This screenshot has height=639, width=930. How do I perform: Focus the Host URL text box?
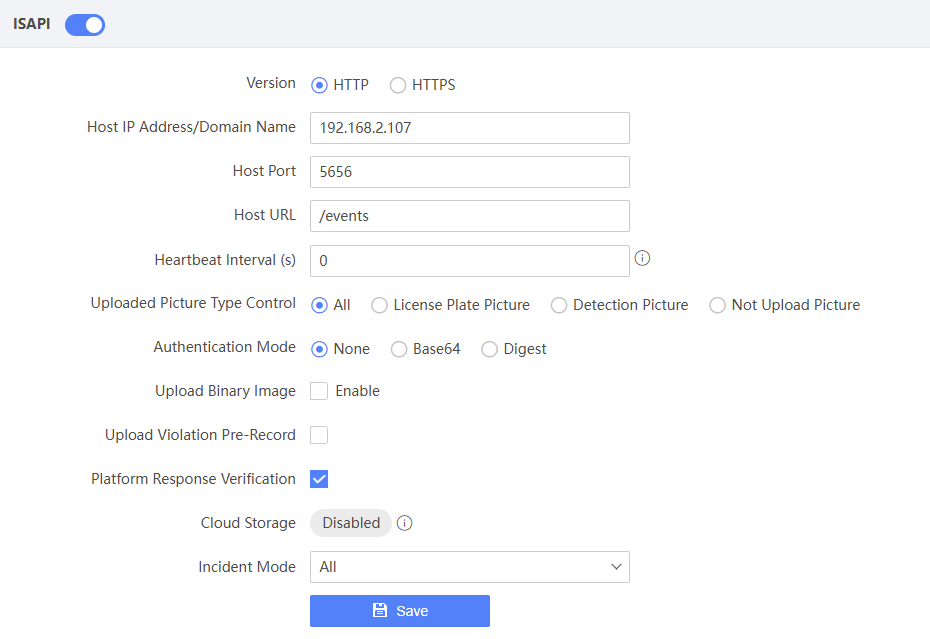(469, 216)
